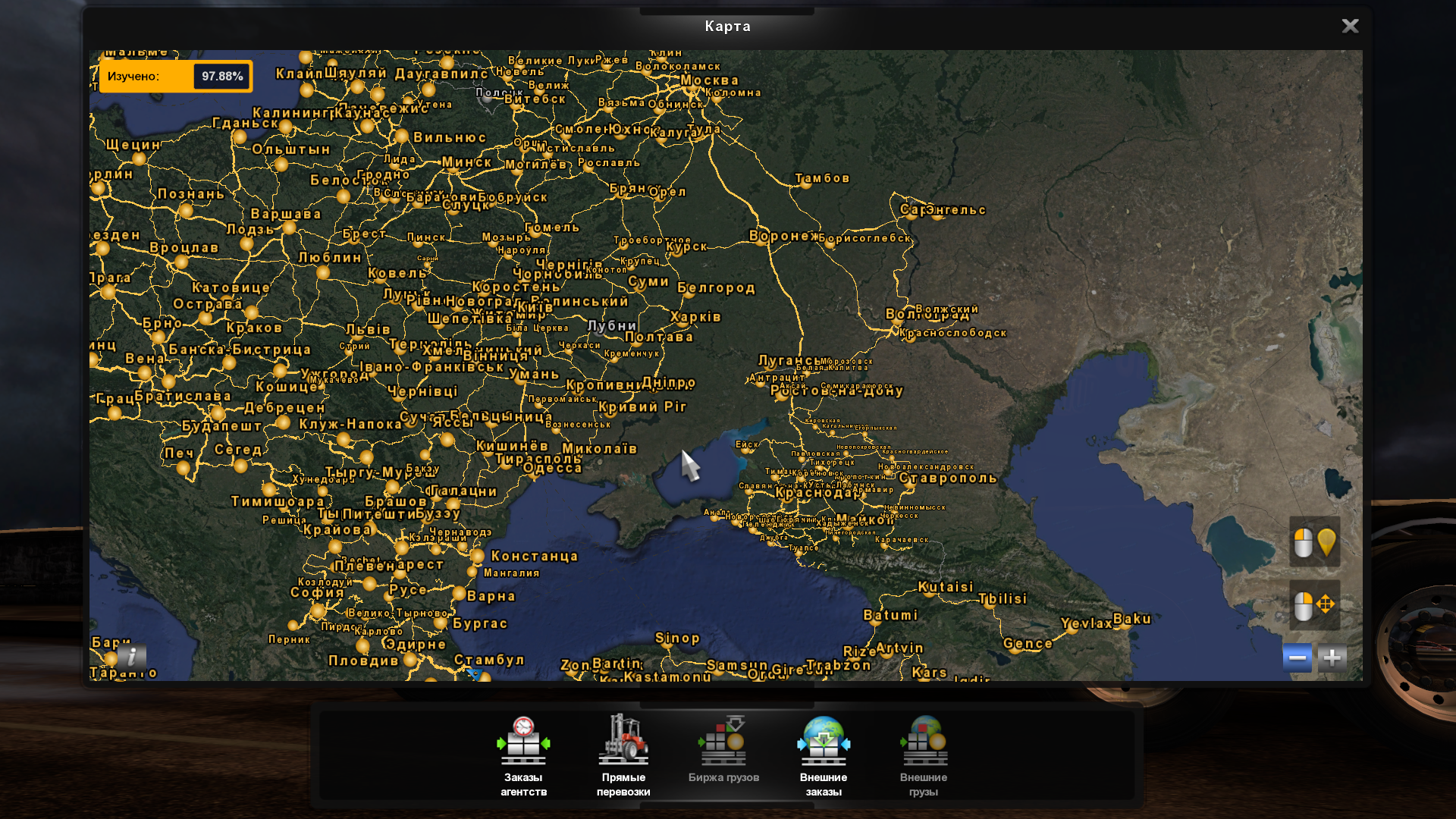Click Брест city on map
The width and height of the screenshot is (1456, 819).
point(364,234)
